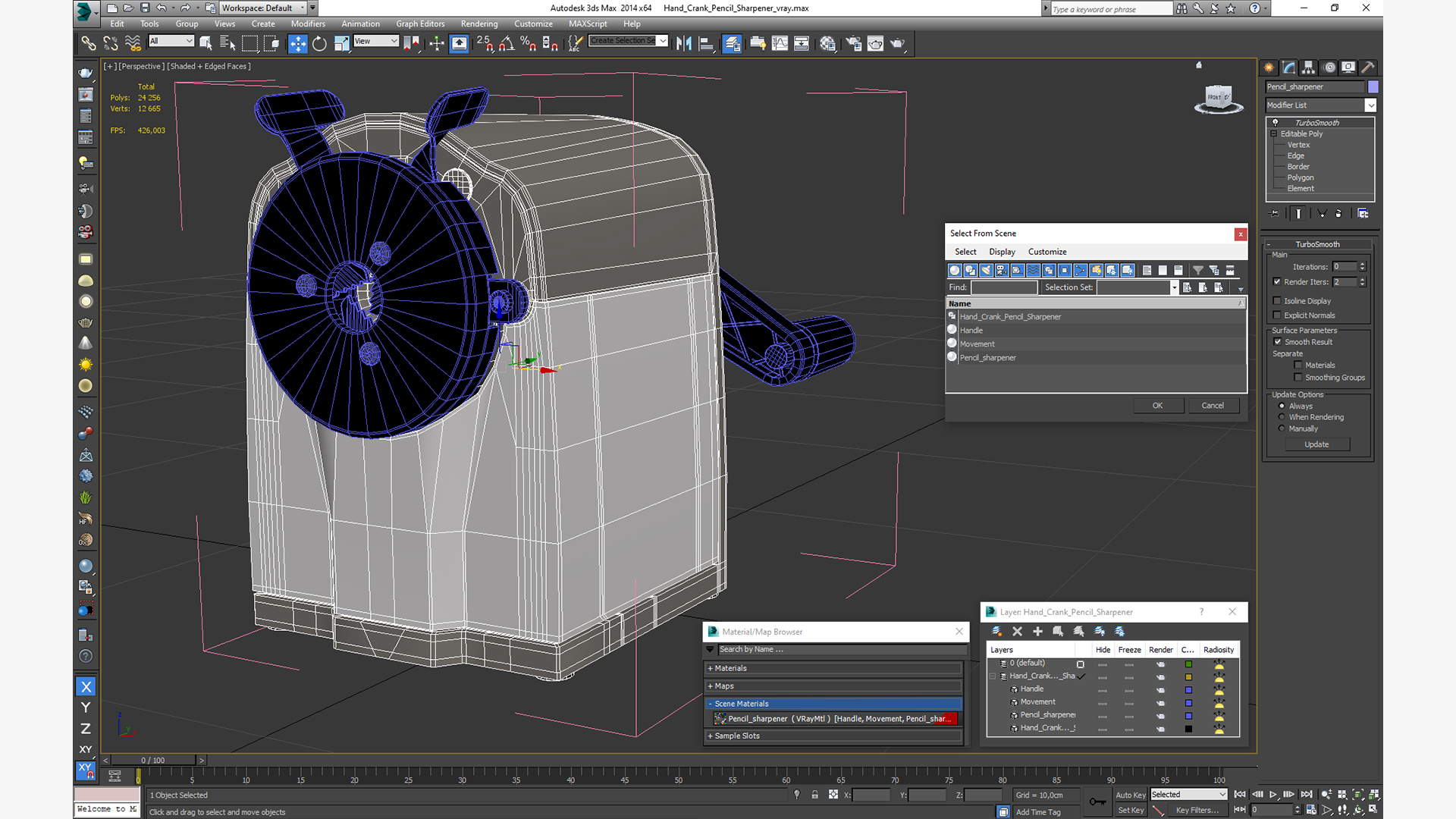Open Selection Set dropdown in Select From Scene

[1175, 287]
